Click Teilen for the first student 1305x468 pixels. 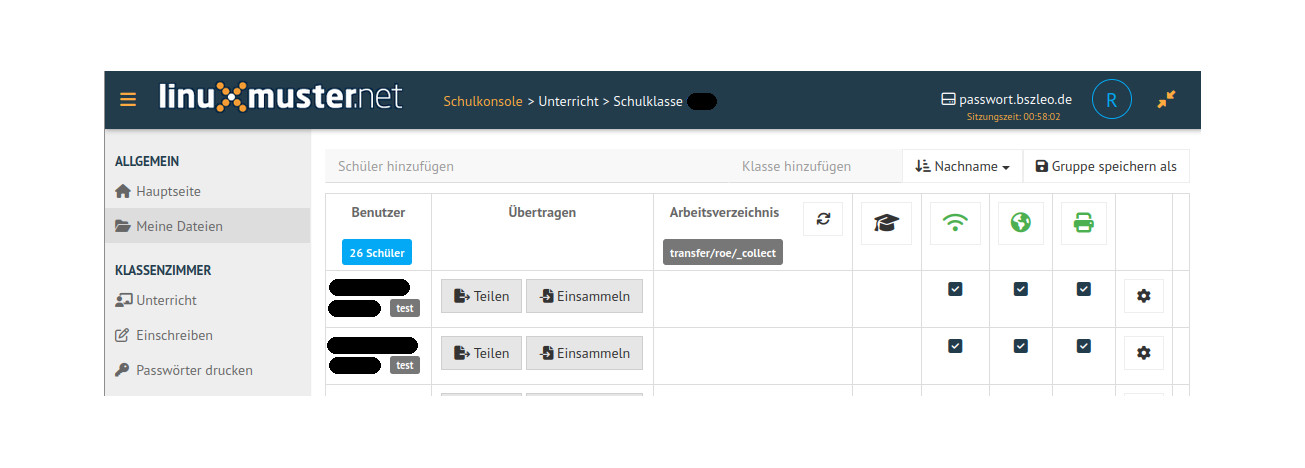481,296
